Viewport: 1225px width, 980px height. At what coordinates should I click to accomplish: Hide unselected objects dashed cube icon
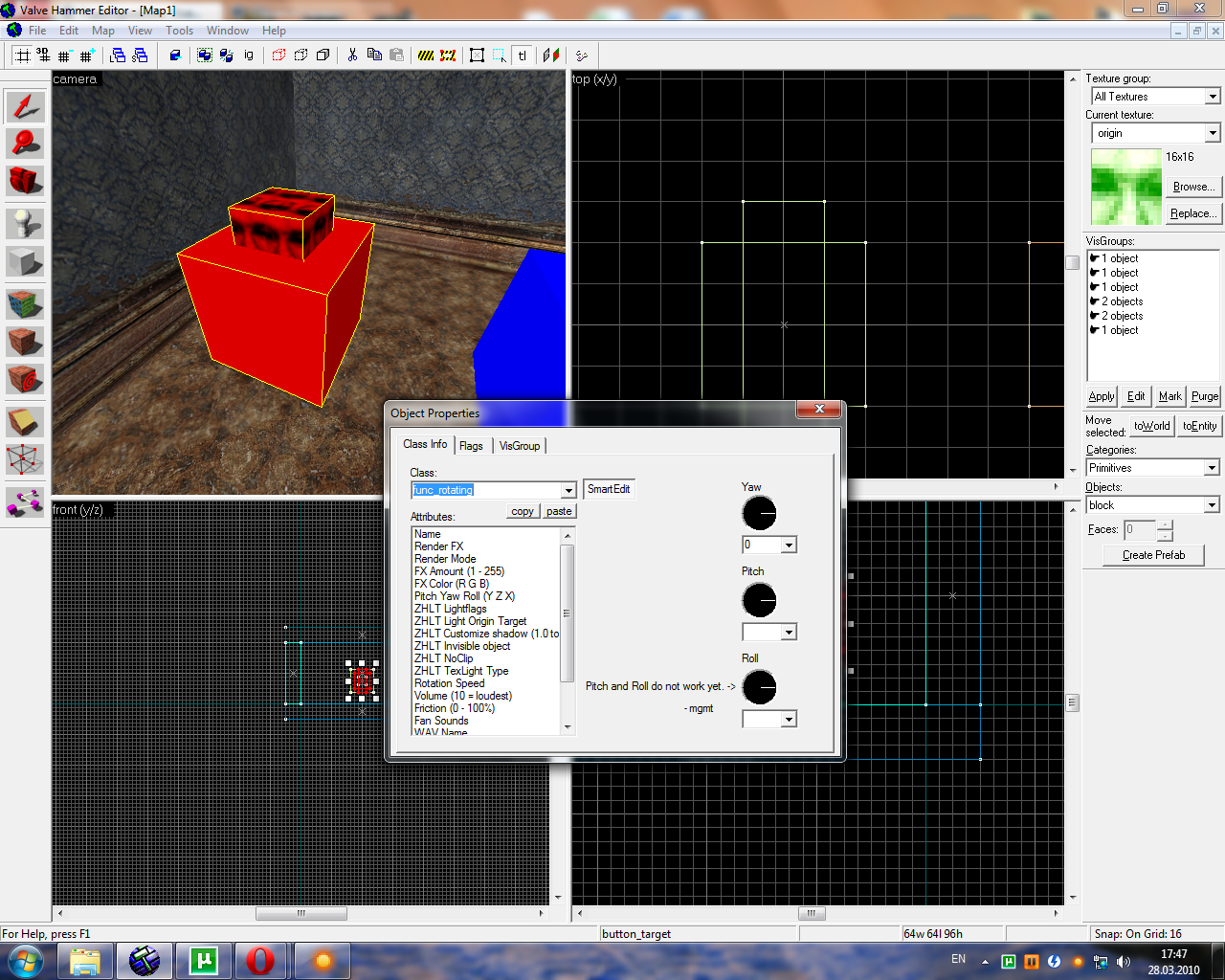click(x=301, y=56)
